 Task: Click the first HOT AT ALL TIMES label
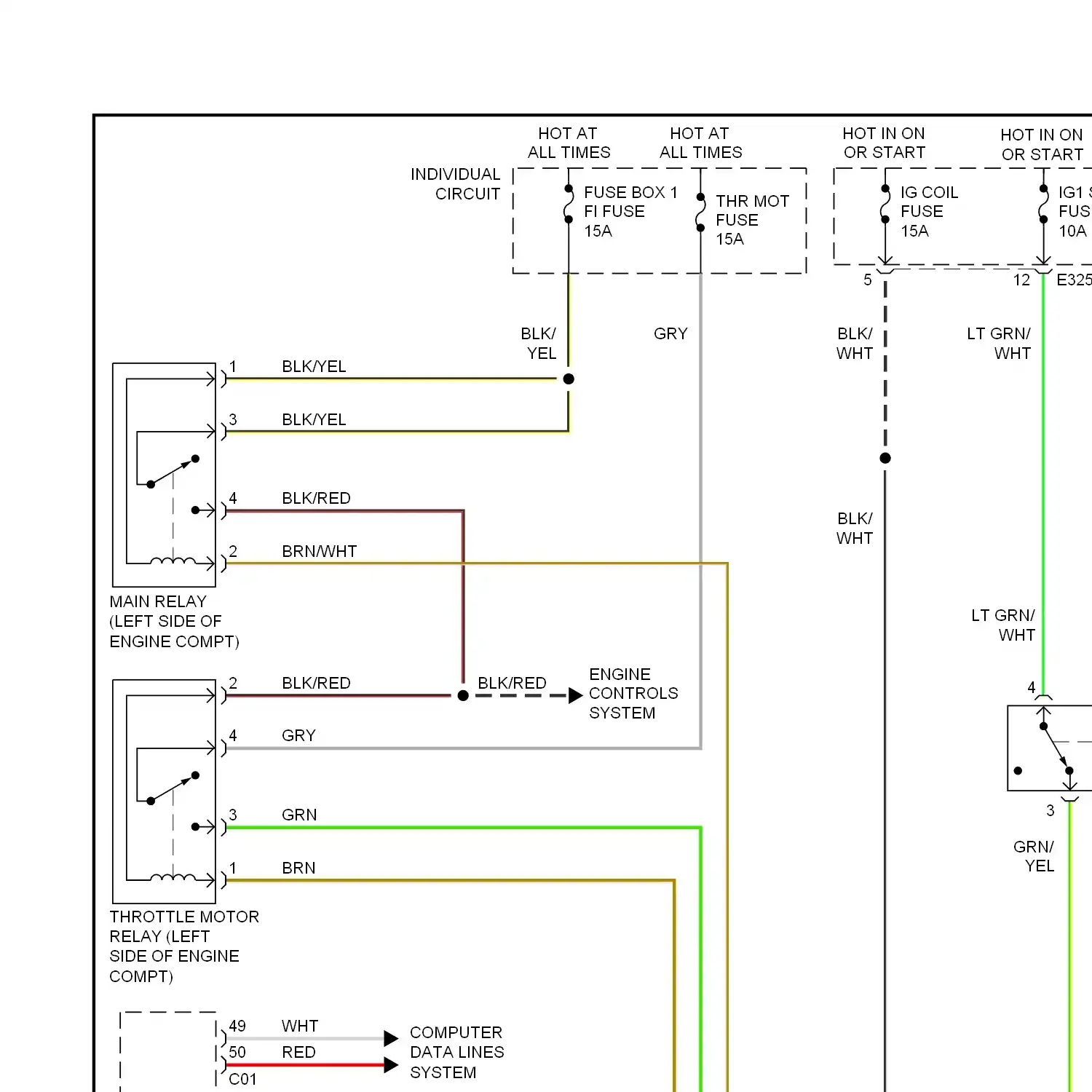(569, 143)
